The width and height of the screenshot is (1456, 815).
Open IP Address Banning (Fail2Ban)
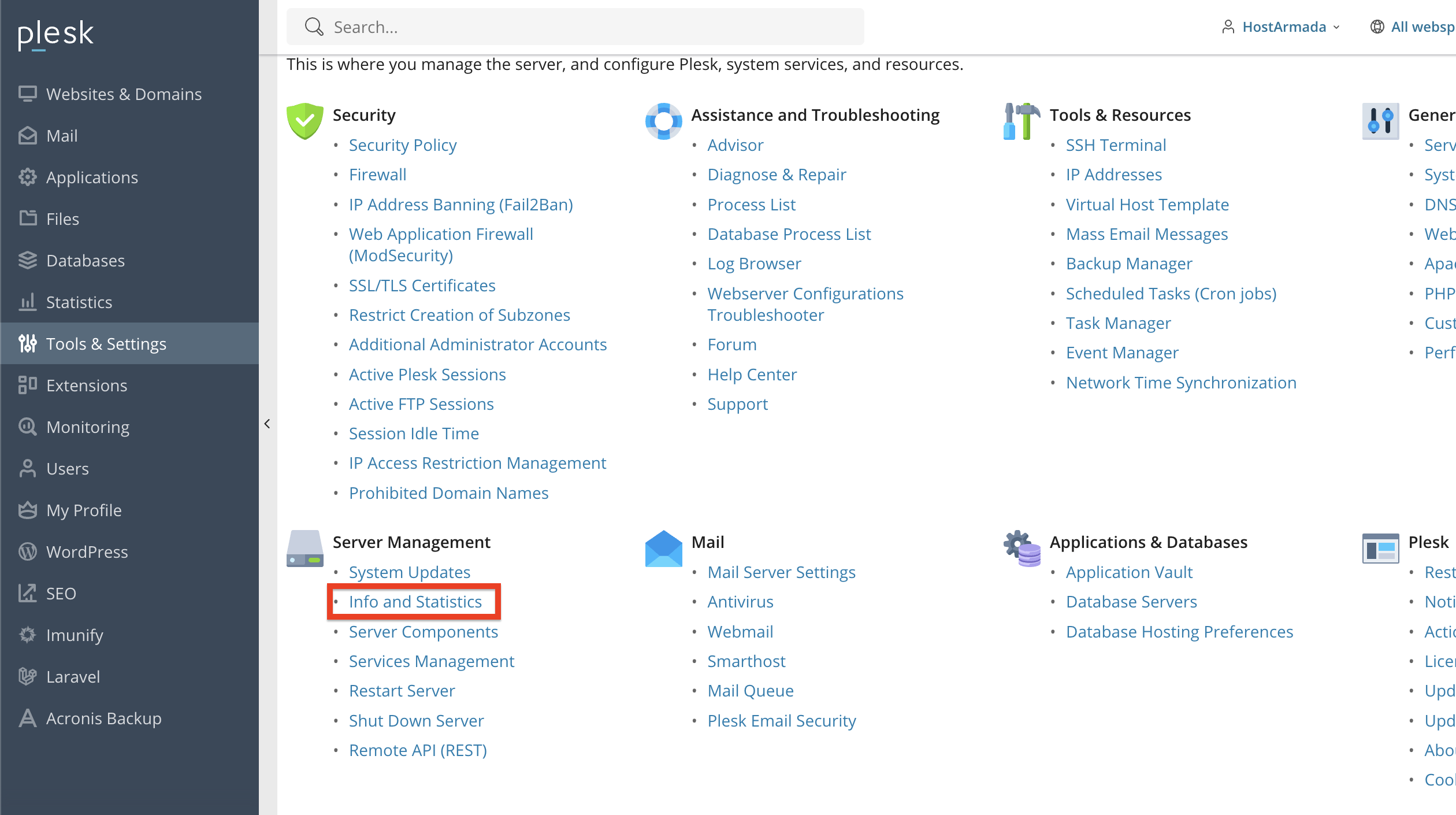[x=461, y=205]
